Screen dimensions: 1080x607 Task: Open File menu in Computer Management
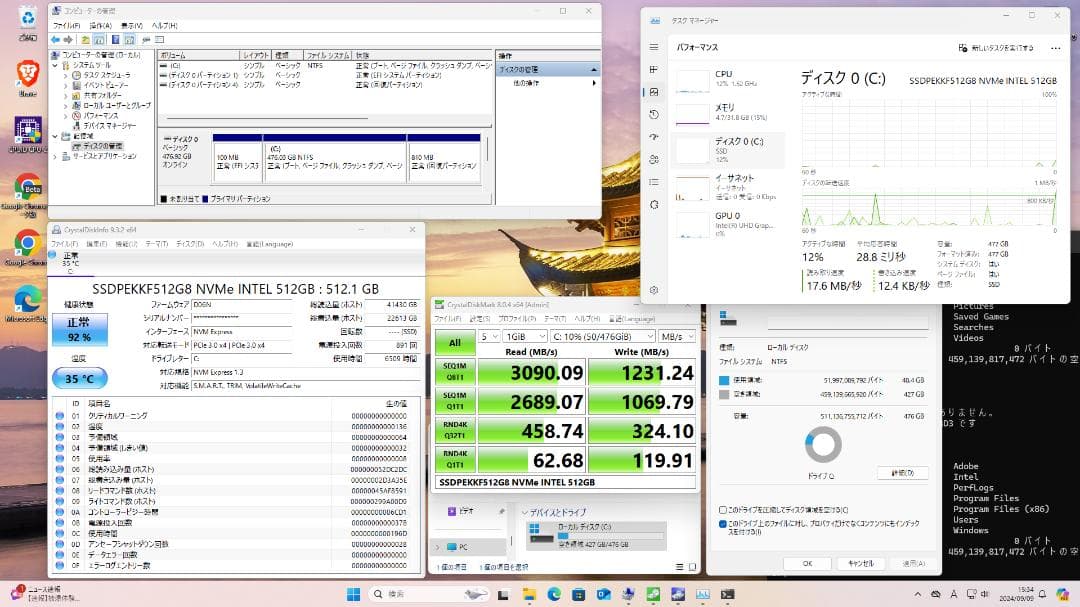(67, 25)
